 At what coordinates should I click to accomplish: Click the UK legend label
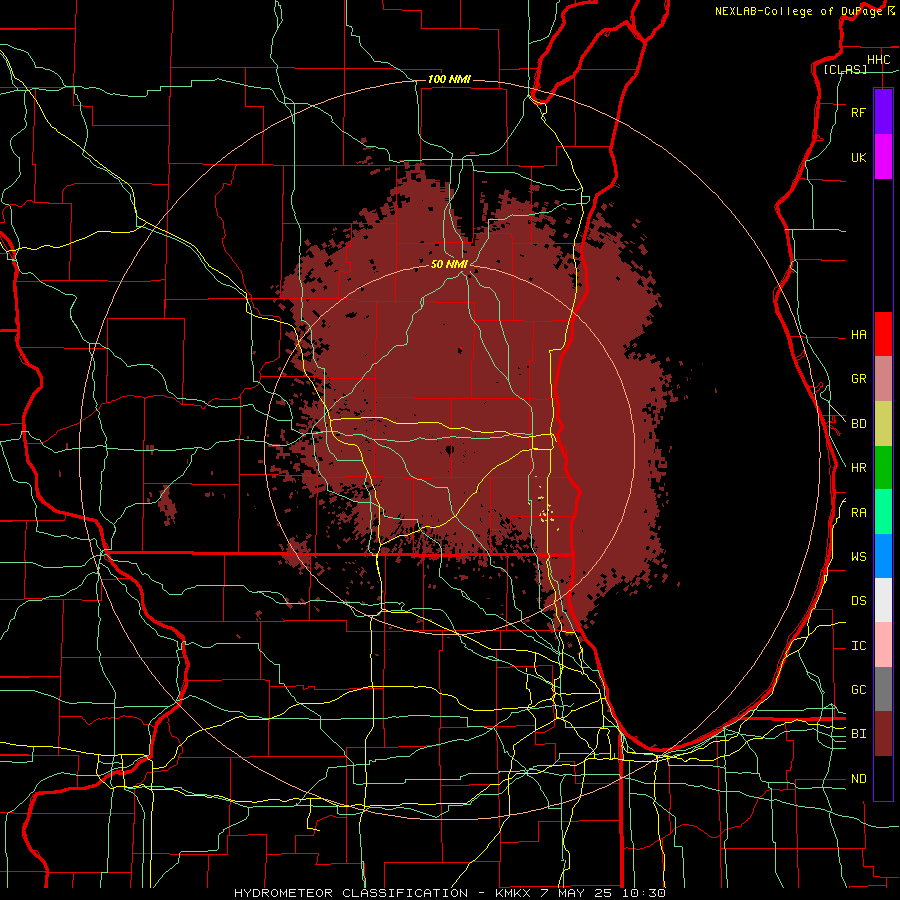click(x=858, y=157)
